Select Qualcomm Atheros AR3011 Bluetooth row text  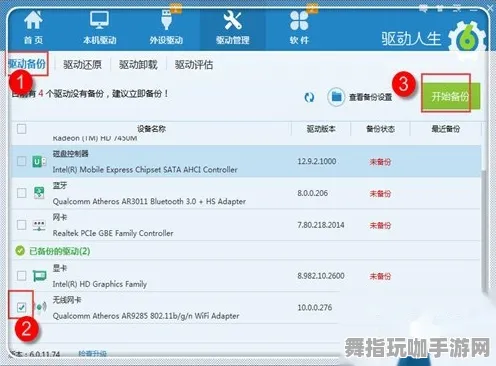149,201
